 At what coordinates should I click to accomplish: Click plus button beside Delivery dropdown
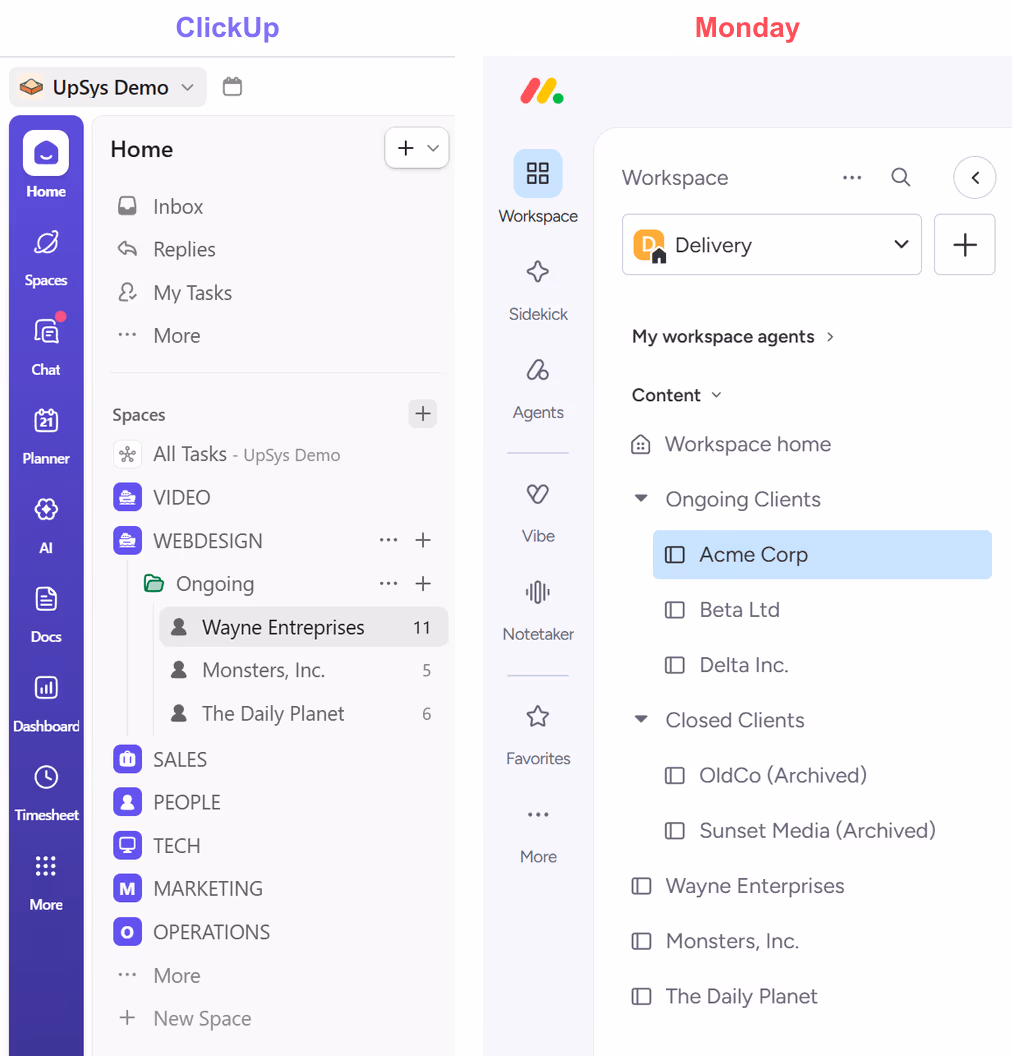coord(965,244)
